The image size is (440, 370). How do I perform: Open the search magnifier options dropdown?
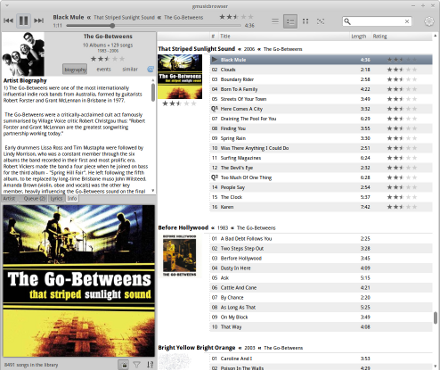point(347,21)
